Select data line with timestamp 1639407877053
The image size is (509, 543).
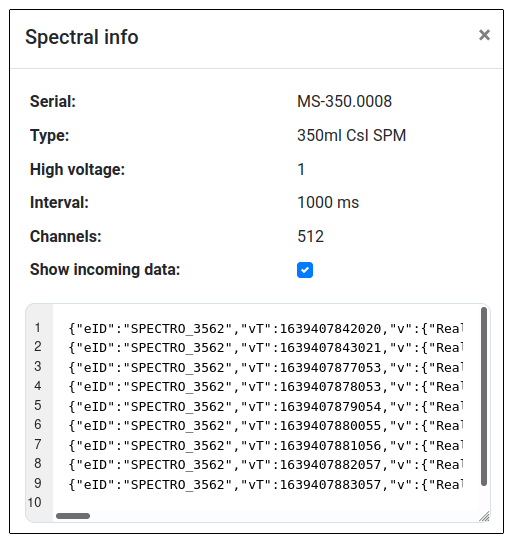[266, 367]
